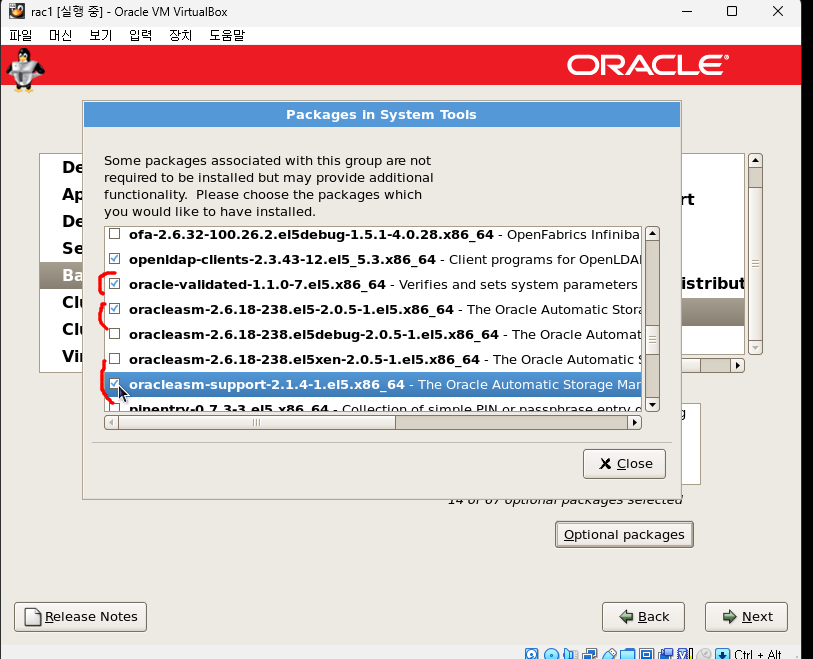
Task: Click the VirtualBox window title bar icon
Action: pos(17,11)
